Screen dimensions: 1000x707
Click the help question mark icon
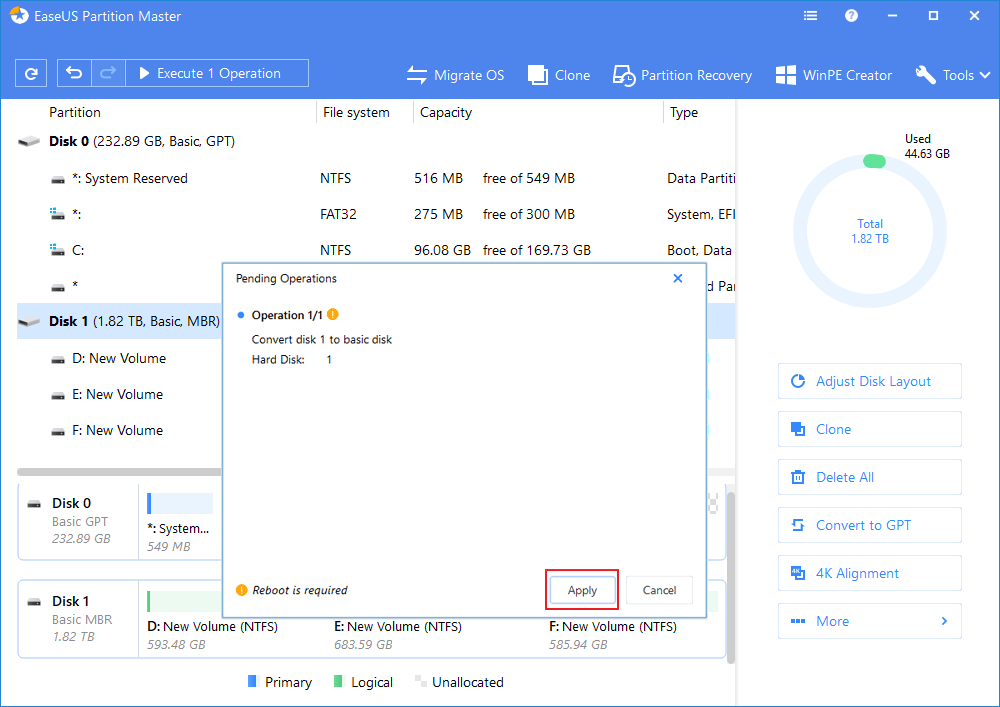(x=851, y=16)
